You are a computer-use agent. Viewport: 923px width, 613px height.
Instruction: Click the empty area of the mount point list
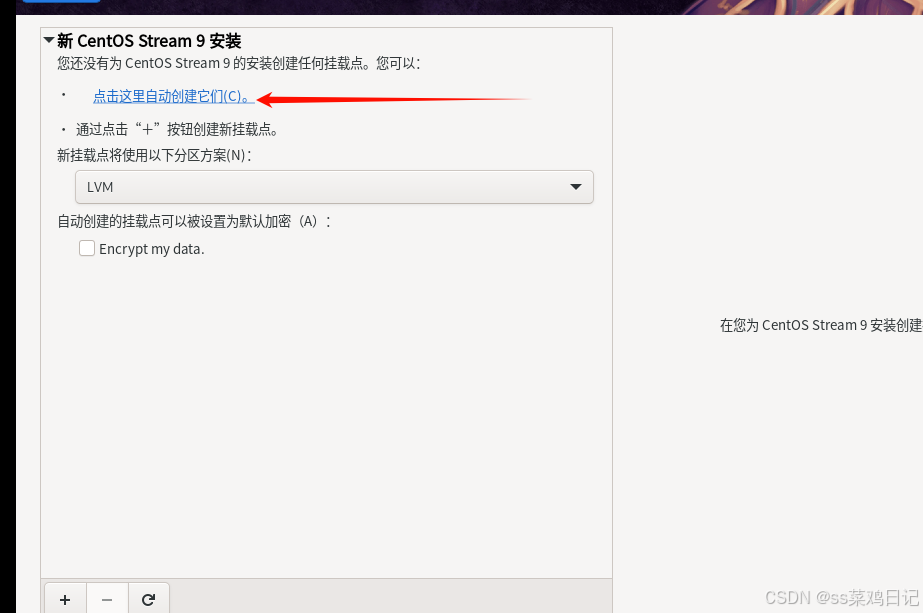coord(326,412)
